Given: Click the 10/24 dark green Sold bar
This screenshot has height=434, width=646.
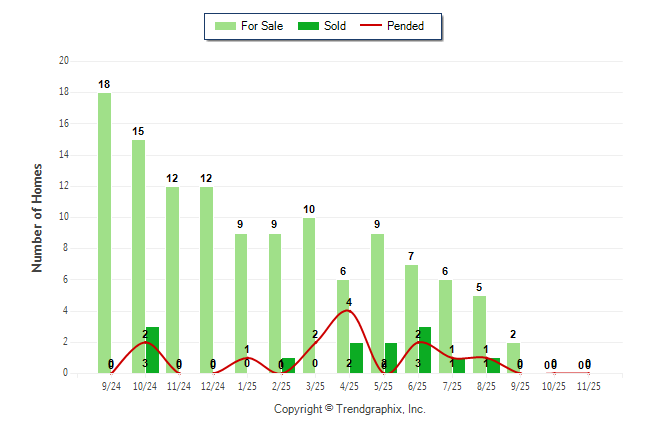Looking at the screenshot, I should pyautogui.click(x=152, y=350).
